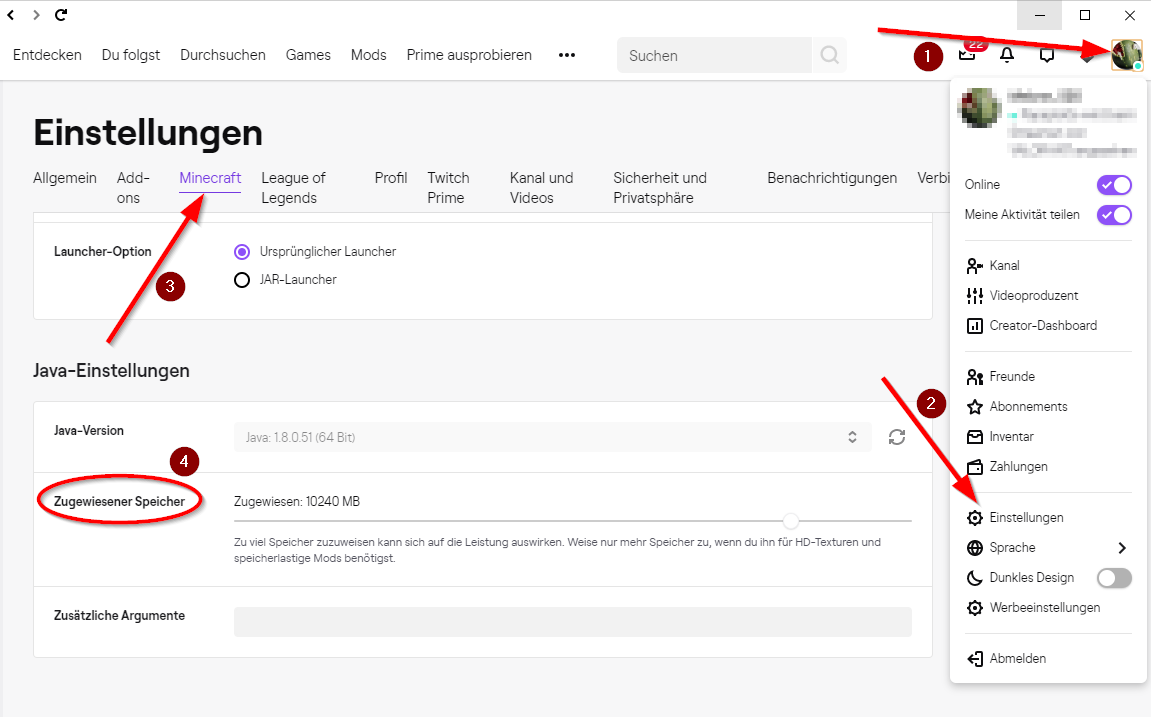
Task: Toggle the Online status switch
Action: coord(1114,185)
